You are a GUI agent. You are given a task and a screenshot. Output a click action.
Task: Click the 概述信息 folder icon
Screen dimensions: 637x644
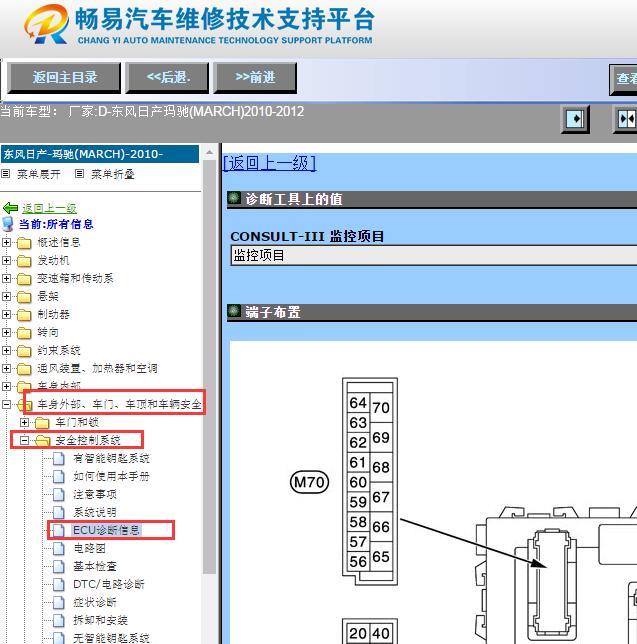[x=24, y=243]
